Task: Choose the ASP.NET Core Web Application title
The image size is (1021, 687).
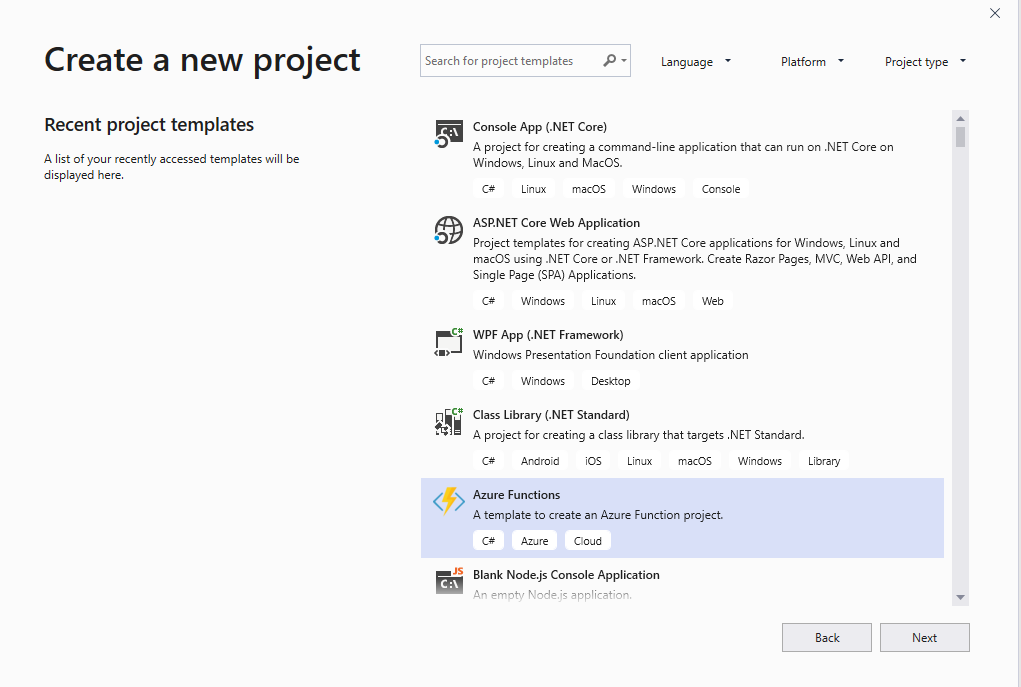Action: pyautogui.click(x=556, y=223)
